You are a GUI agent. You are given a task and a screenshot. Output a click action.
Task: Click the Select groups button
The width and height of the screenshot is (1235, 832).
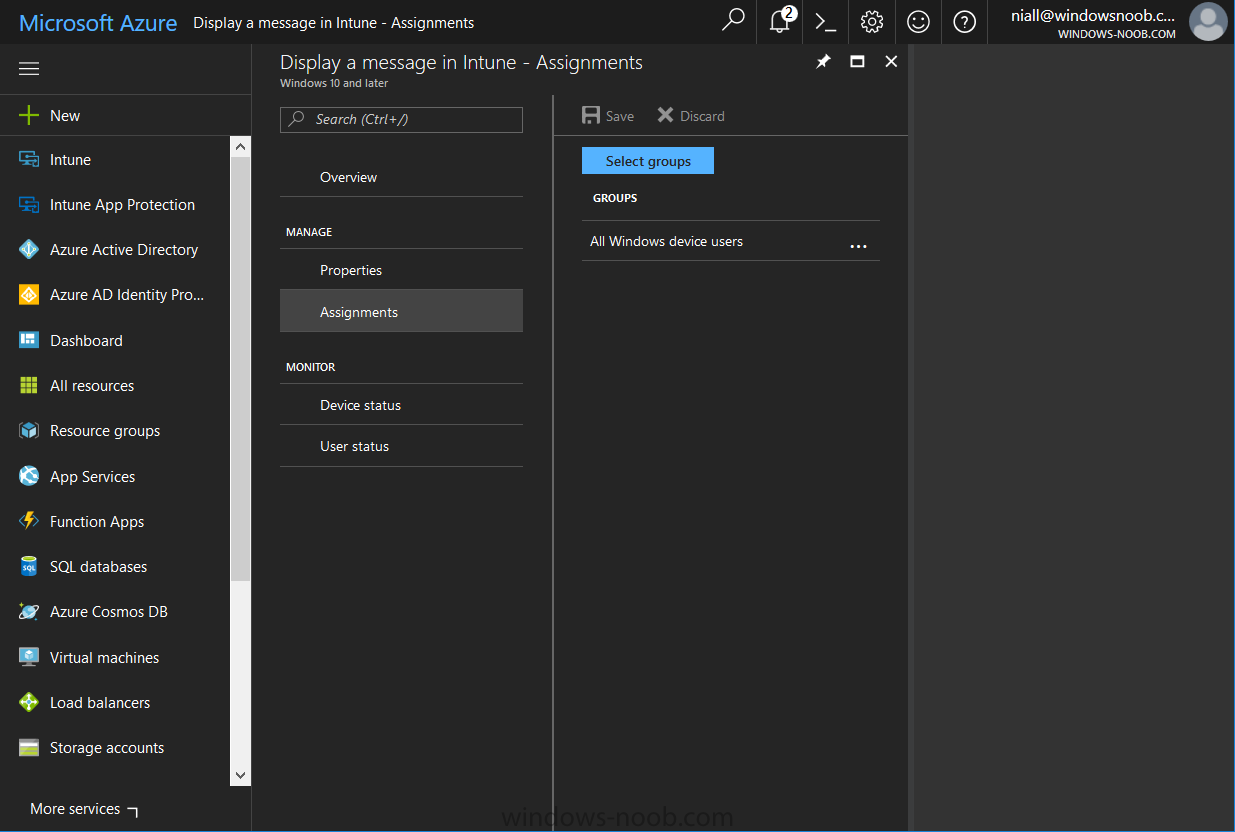(x=648, y=161)
